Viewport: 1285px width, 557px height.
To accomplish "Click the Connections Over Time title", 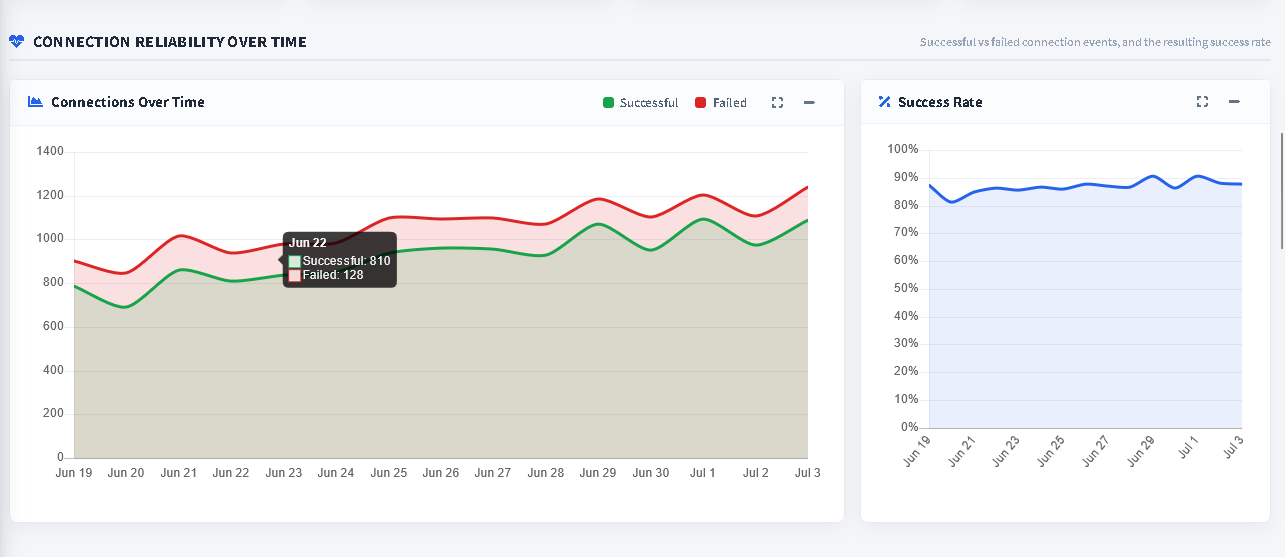I will [128, 102].
